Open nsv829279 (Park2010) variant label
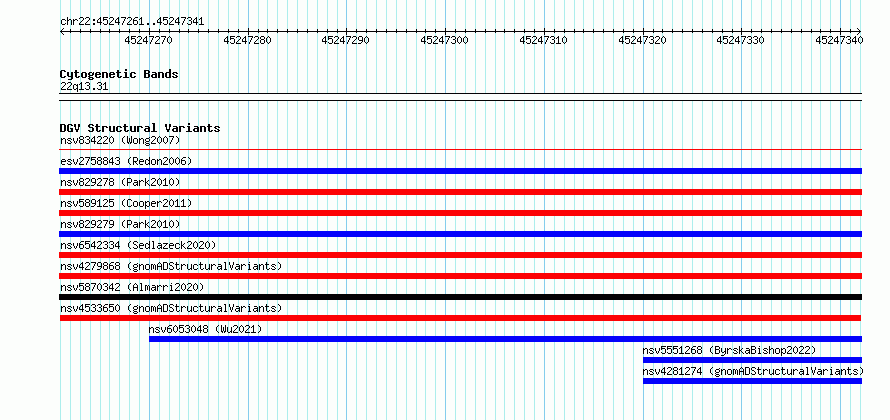Image resolution: width=890 pixels, height=420 pixels. click(120, 224)
